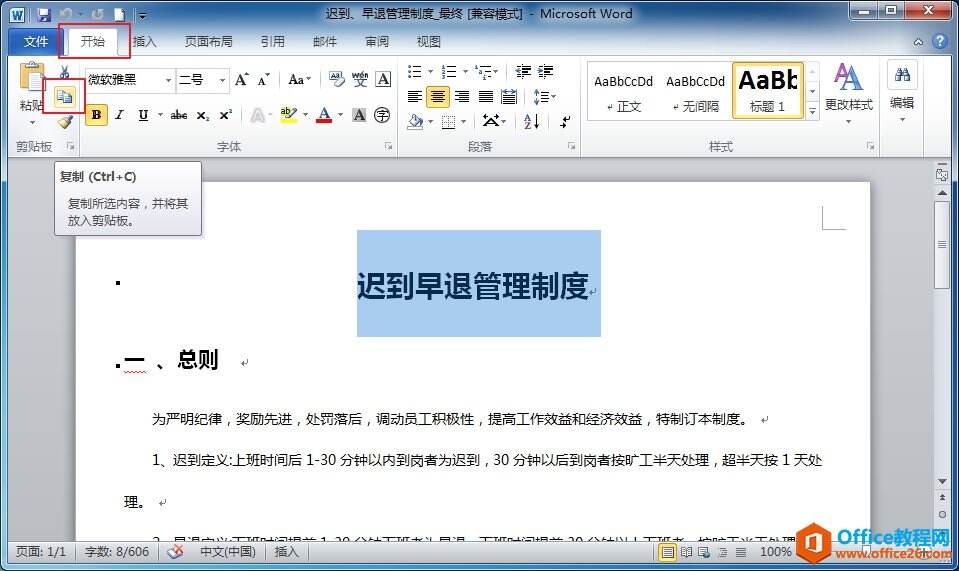Click the phonetic guide wén icon
Image resolution: width=959 pixels, height=571 pixels.
point(360,79)
